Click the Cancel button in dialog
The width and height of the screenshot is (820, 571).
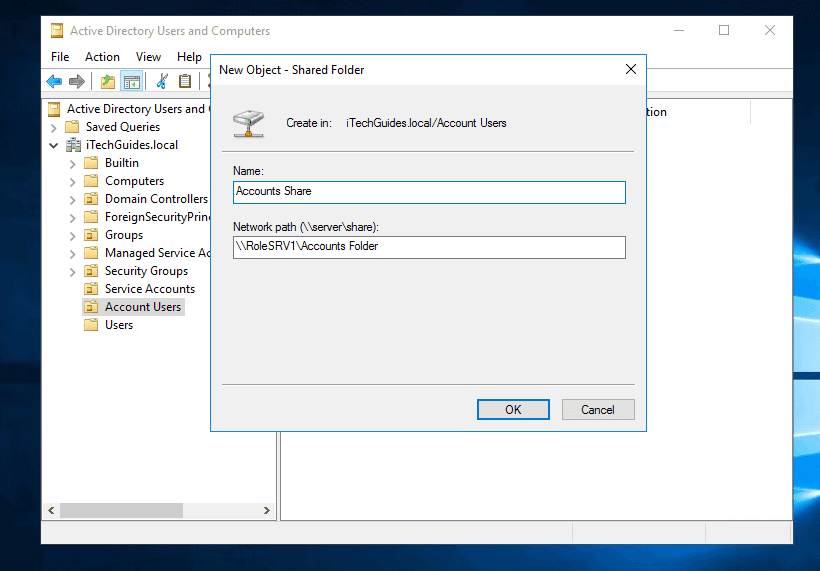[597, 409]
